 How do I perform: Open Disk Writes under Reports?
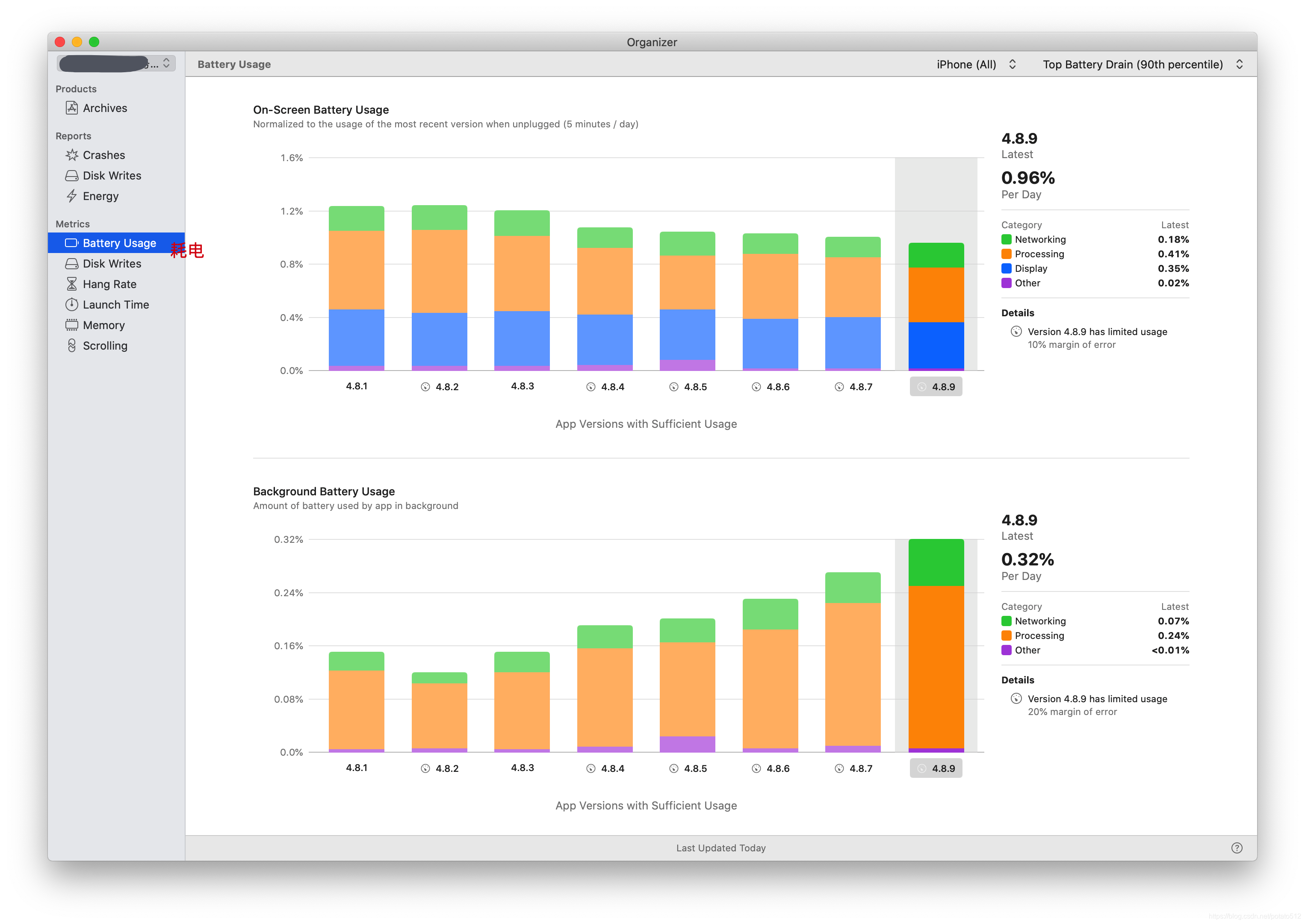[x=112, y=176]
